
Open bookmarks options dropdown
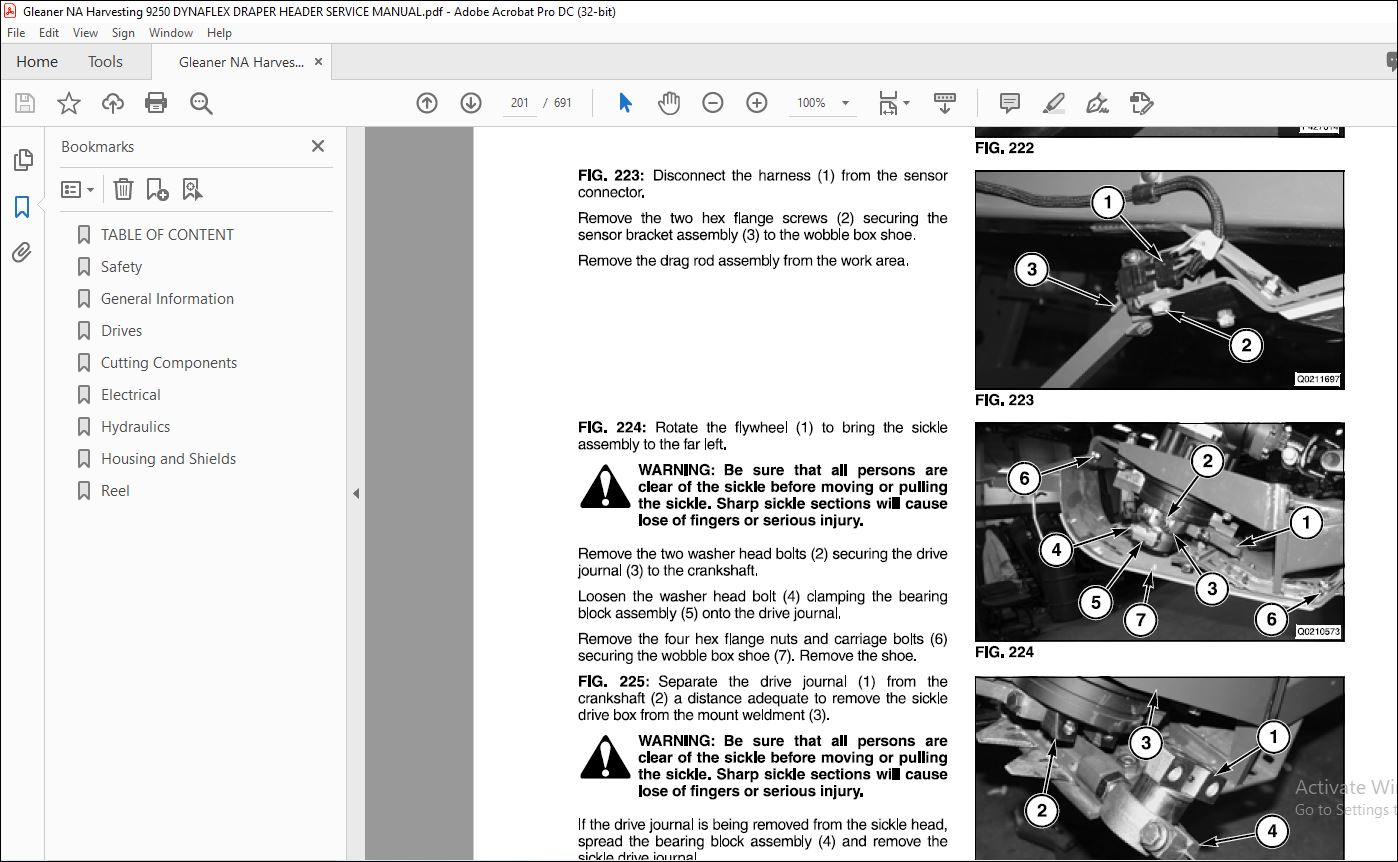pyautogui.click(x=77, y=189)
